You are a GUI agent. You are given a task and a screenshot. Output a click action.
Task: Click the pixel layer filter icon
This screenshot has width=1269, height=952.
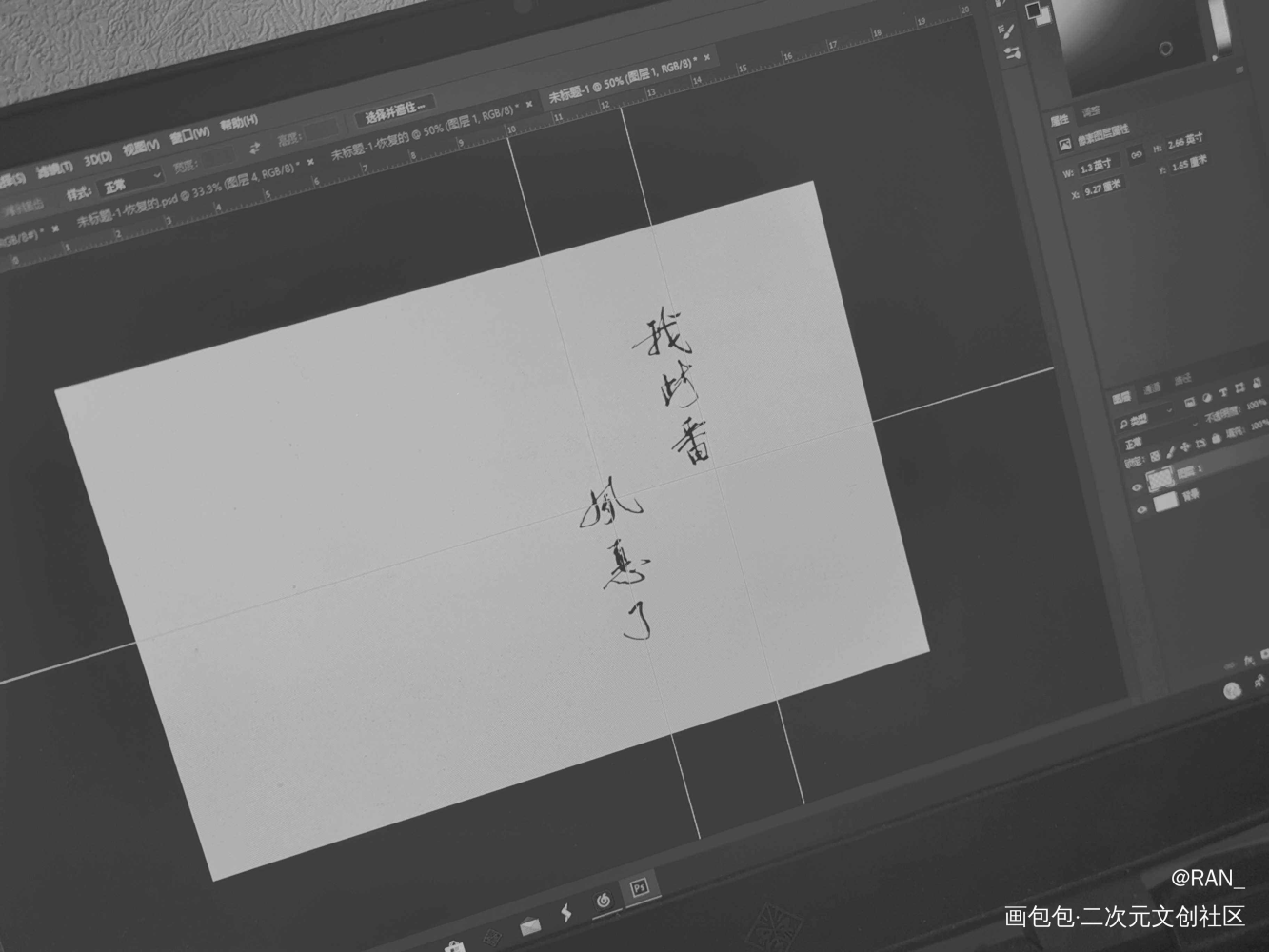[x=1191, y=402]
